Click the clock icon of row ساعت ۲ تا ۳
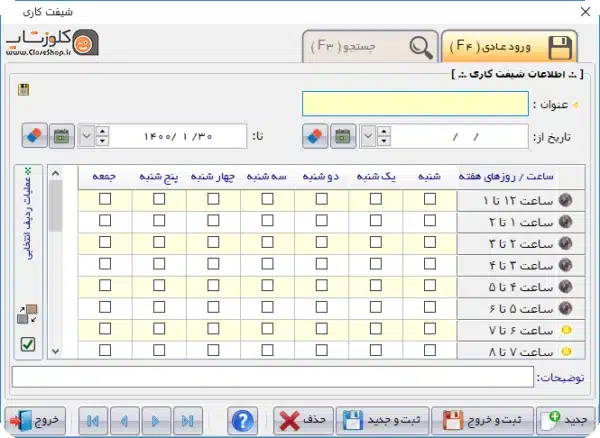 pyautogui.click(x=566, y=243)
